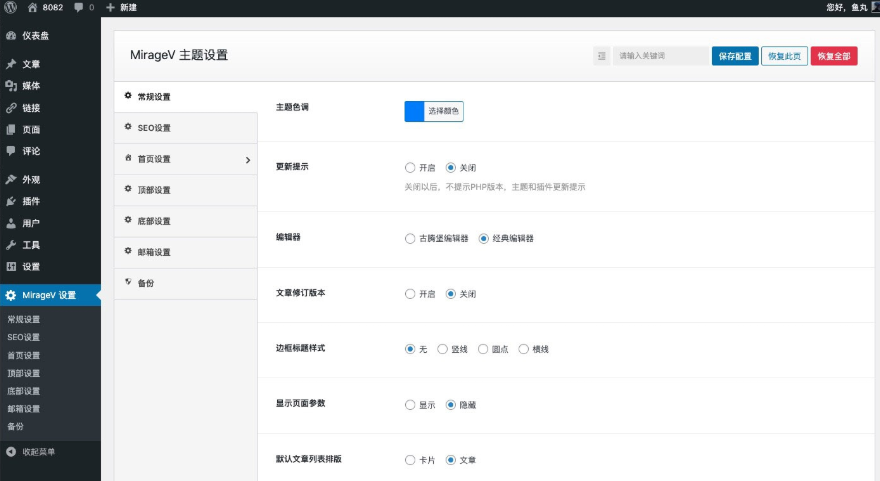880x481 pixels.
Task: Open the 8082 site home icon
Action: pos(33,7)
